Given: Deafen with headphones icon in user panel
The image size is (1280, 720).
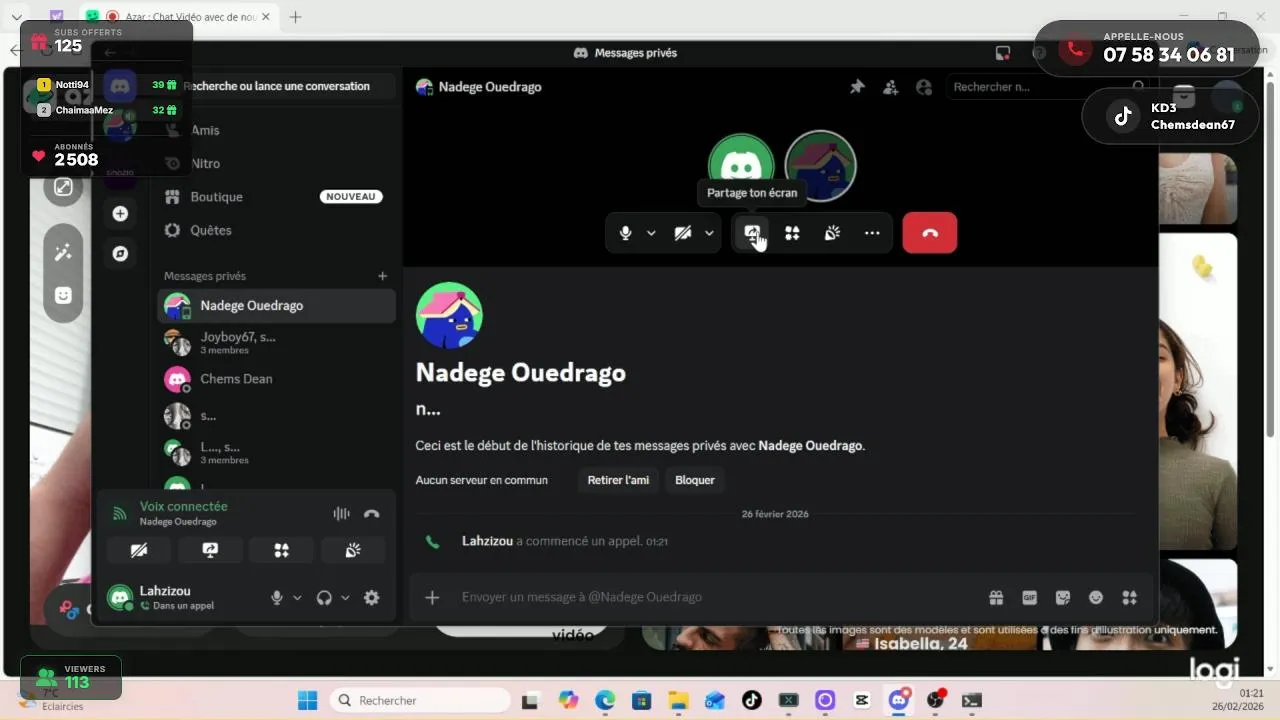Looking at the screenshot, I should tap(324, 598).
